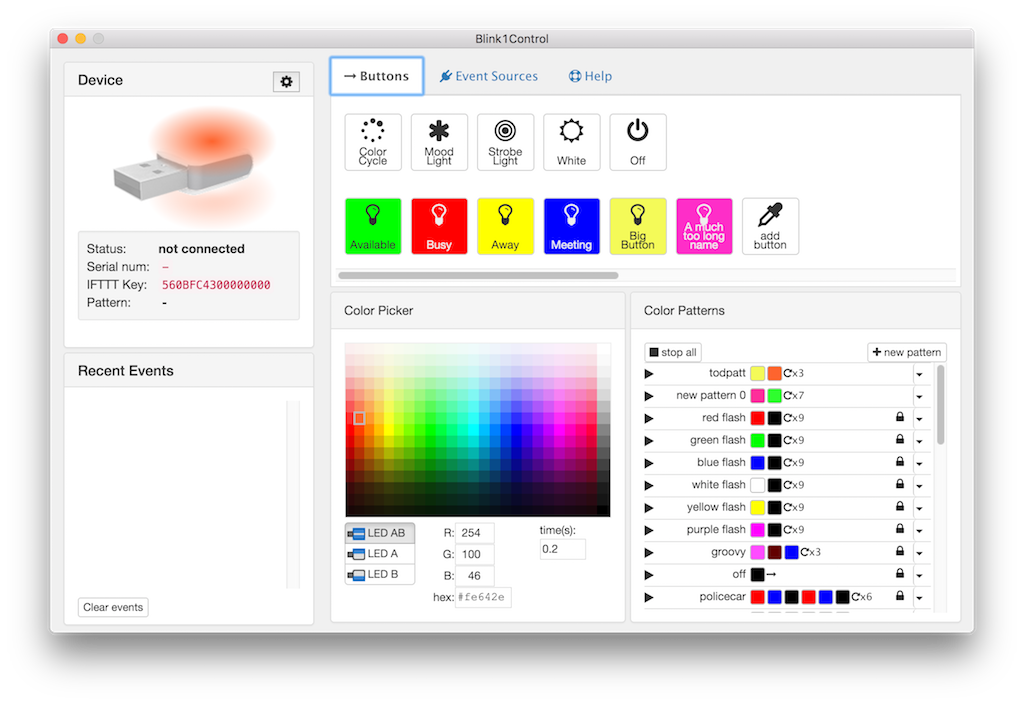Image resolution: width=1024 pixels, height=704 pixels.
Task: Select LED B option
Action: [x=379, y=574]
